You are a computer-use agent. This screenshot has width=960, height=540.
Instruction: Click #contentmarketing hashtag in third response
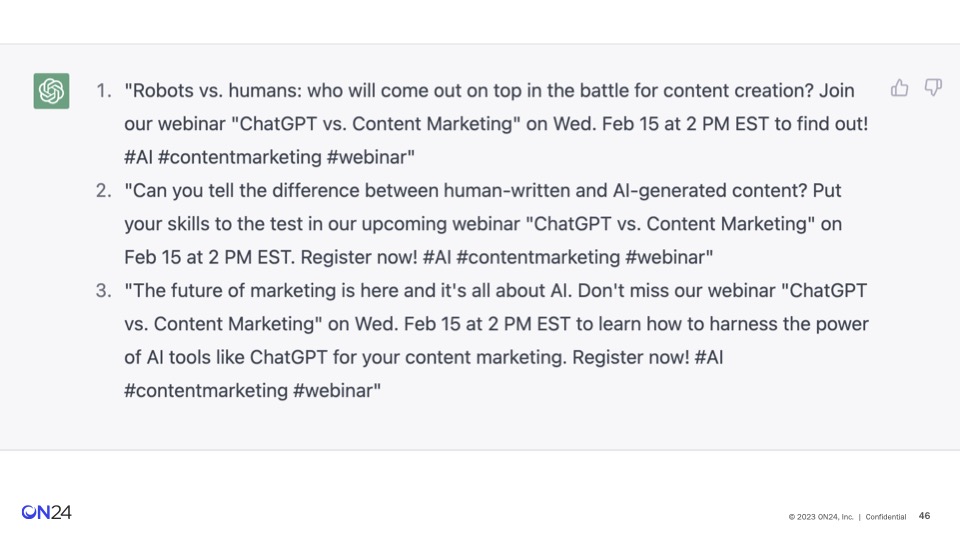pyautogui.click(x=206, y=391)
